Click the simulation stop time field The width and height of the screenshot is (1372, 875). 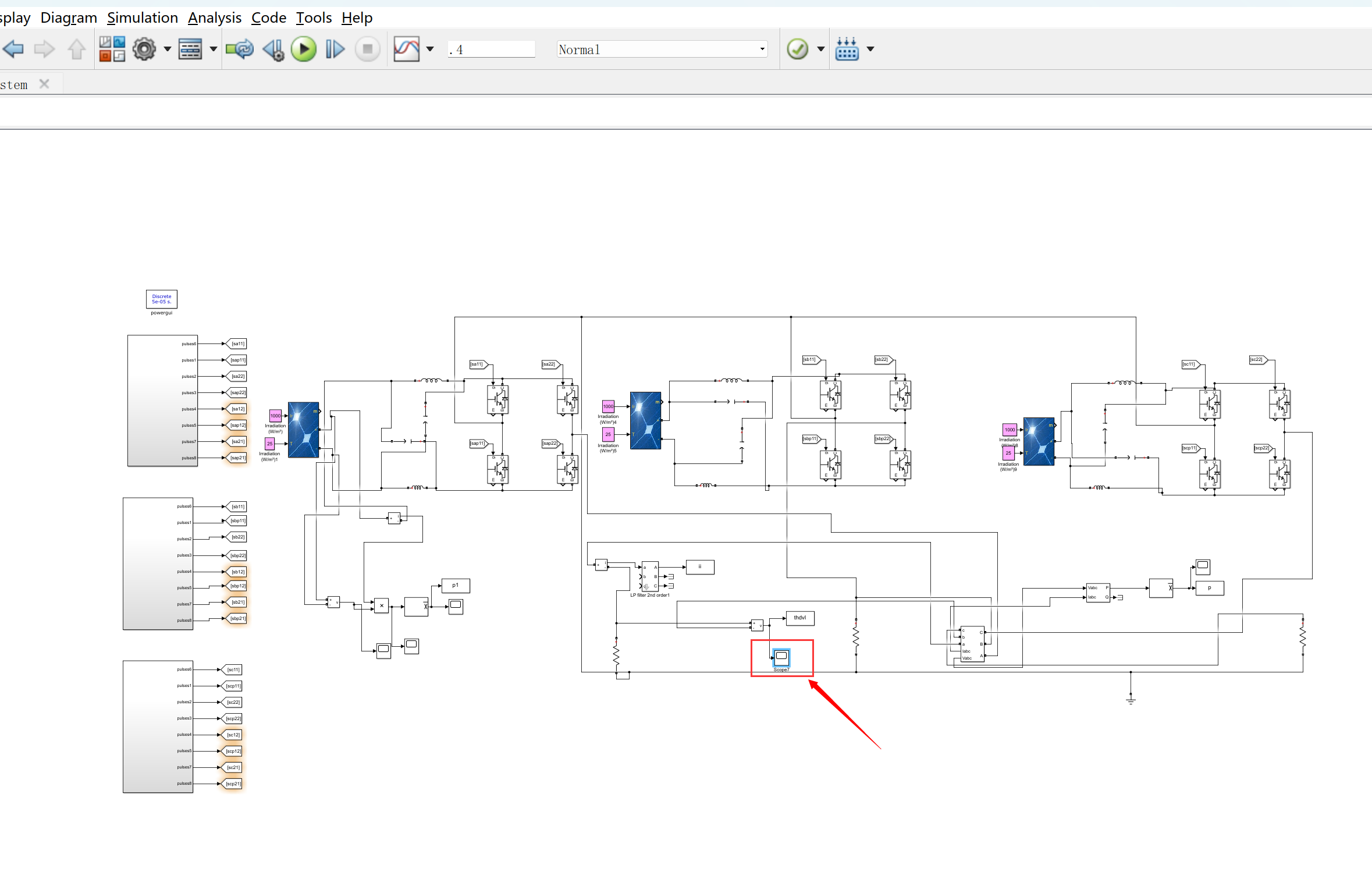click(x=492, y=49)
